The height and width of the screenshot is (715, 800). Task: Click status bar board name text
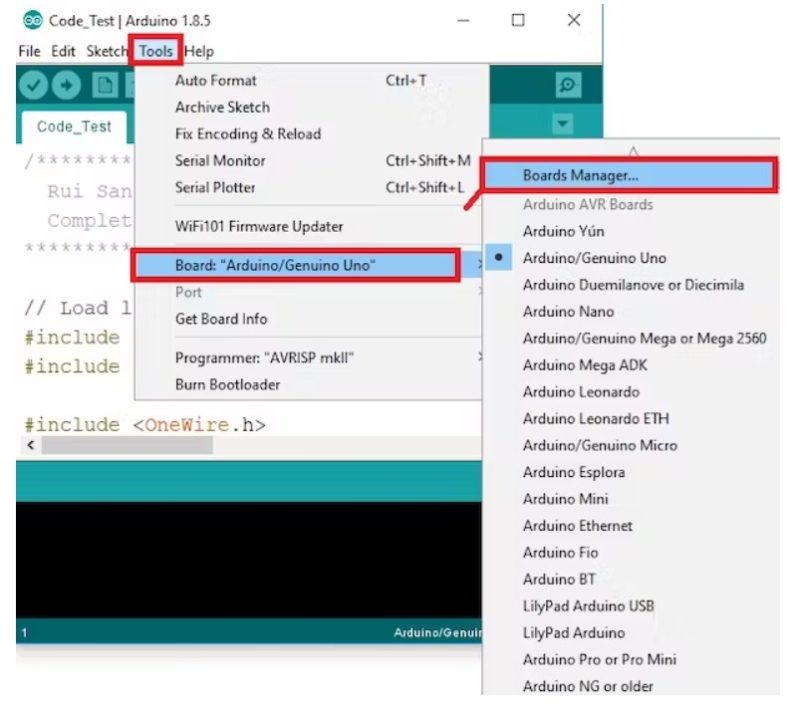pyautogui.click(x=437, y=633)
